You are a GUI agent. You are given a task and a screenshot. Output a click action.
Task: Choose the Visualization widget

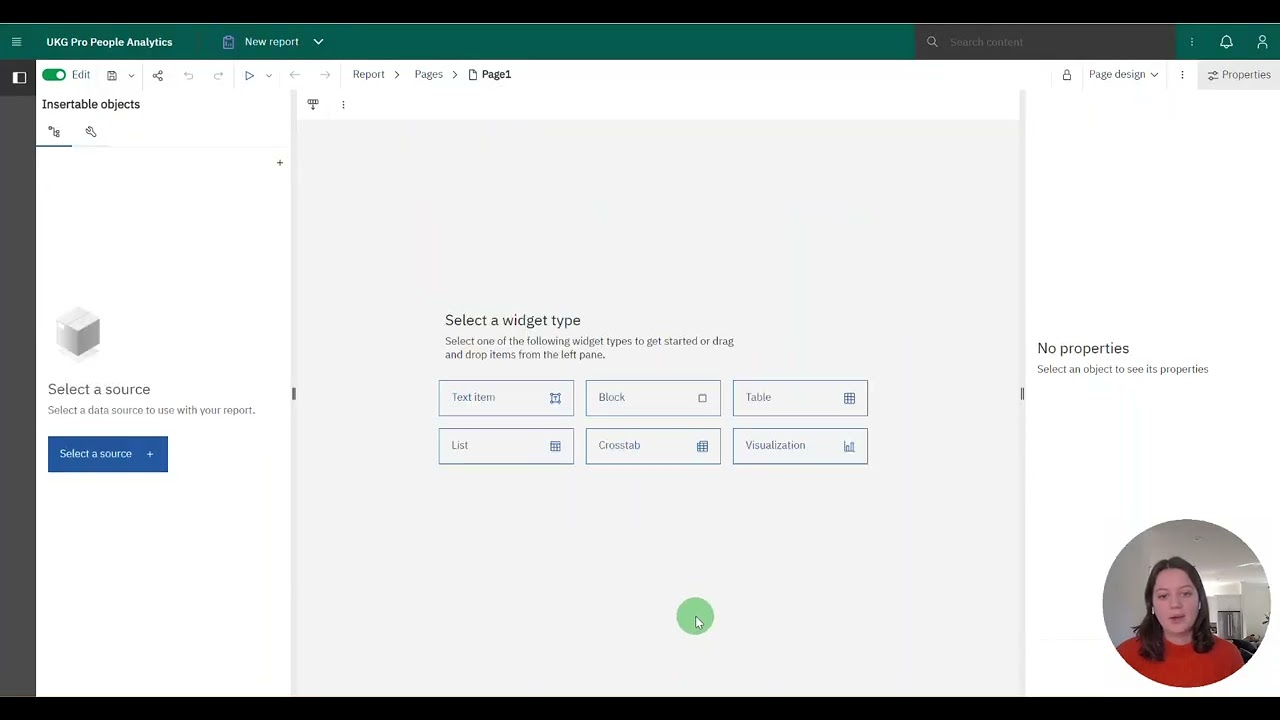click(x=800, y=446)
